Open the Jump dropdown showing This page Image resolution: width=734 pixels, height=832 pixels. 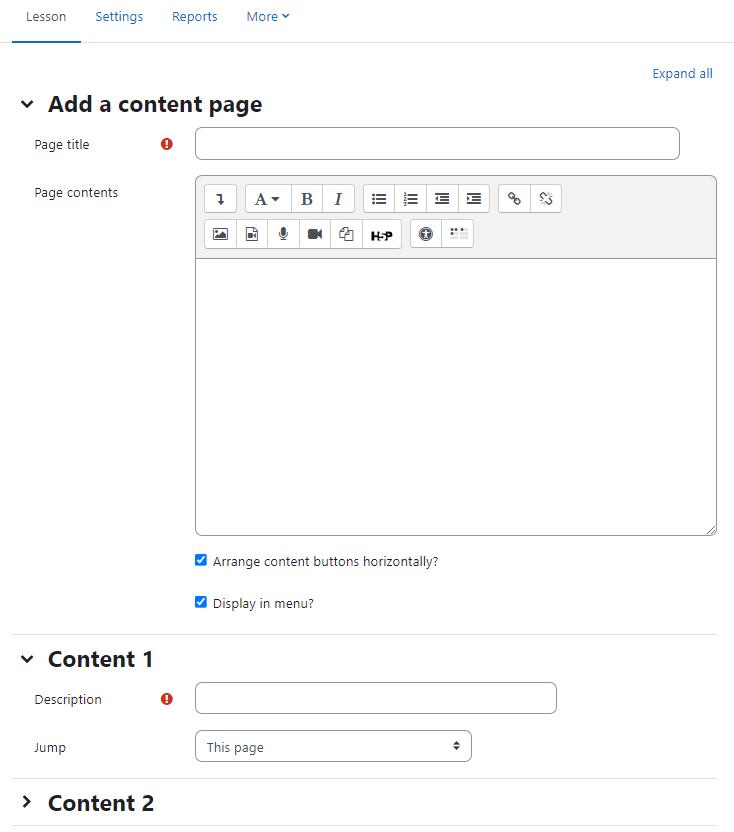pos(333,746)
